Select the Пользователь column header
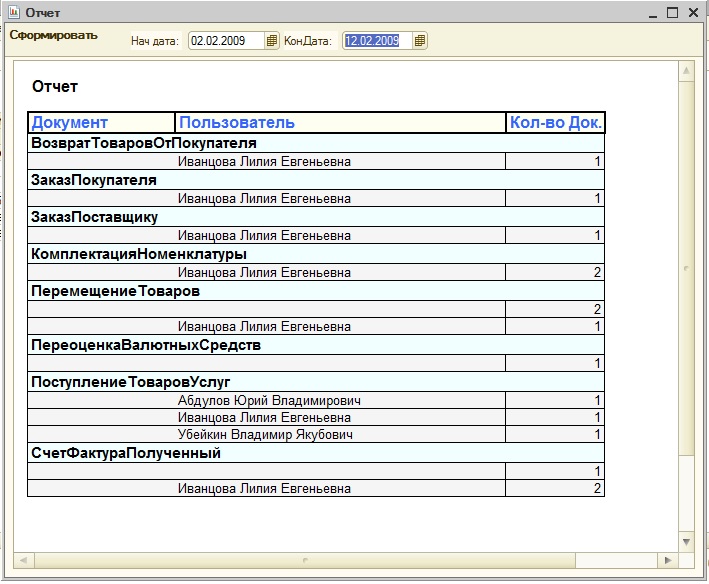 340,122
